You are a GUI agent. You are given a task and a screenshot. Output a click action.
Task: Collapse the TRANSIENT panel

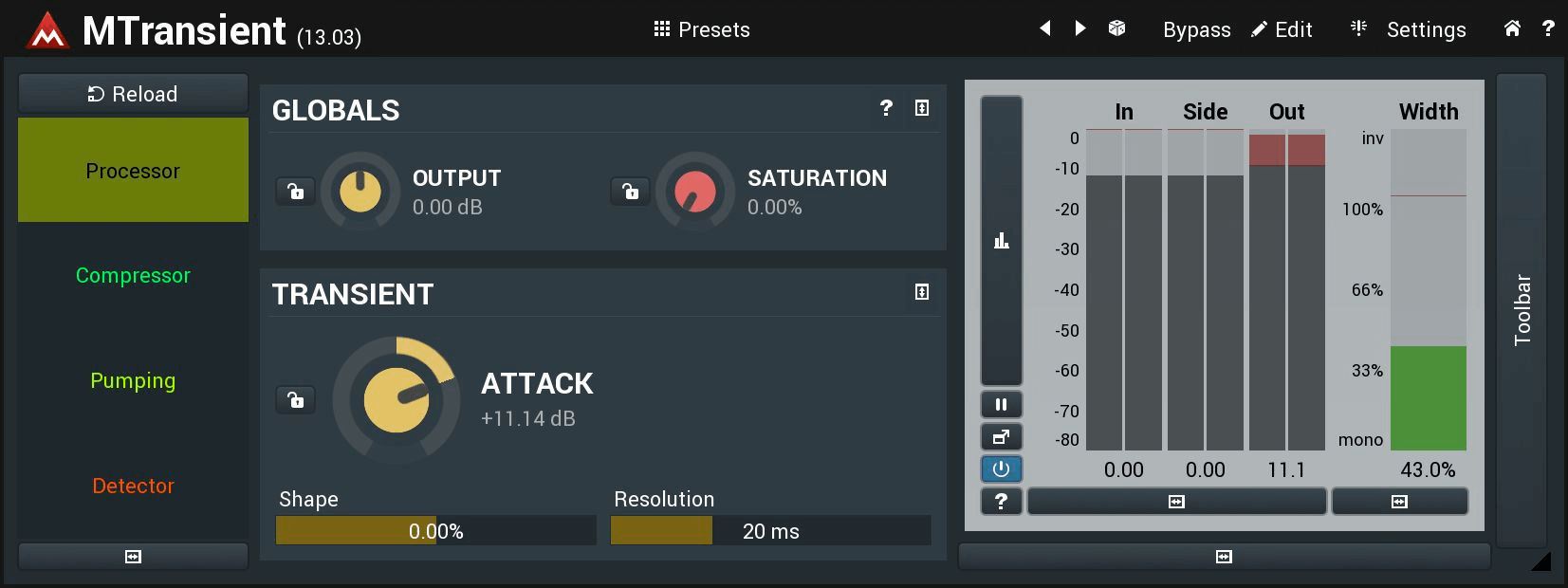point(922,292)
